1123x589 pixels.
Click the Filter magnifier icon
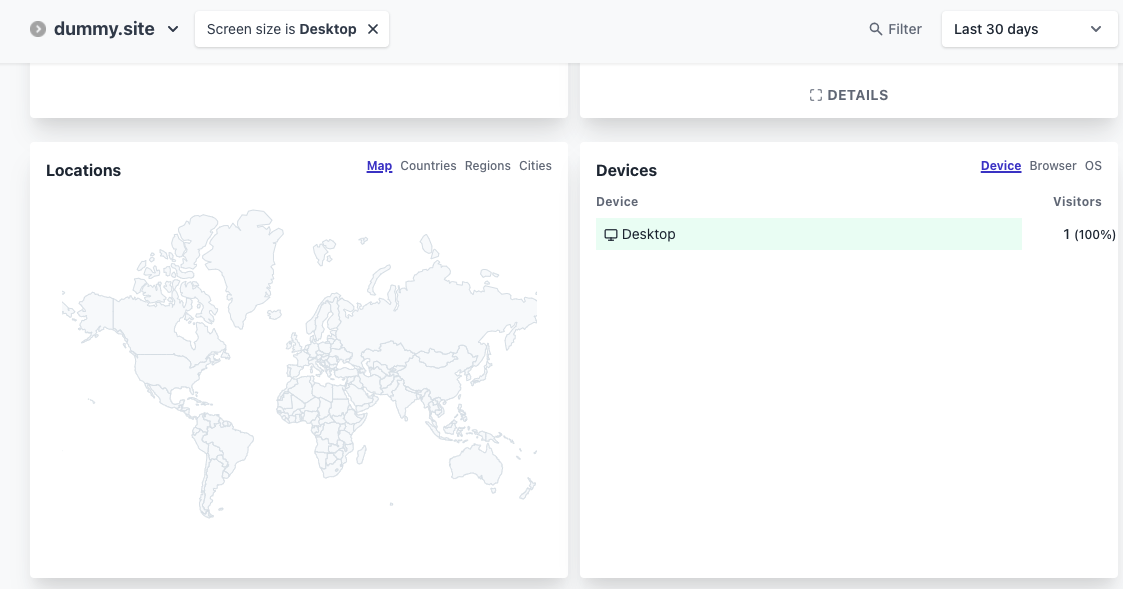[x=875, y=29]
